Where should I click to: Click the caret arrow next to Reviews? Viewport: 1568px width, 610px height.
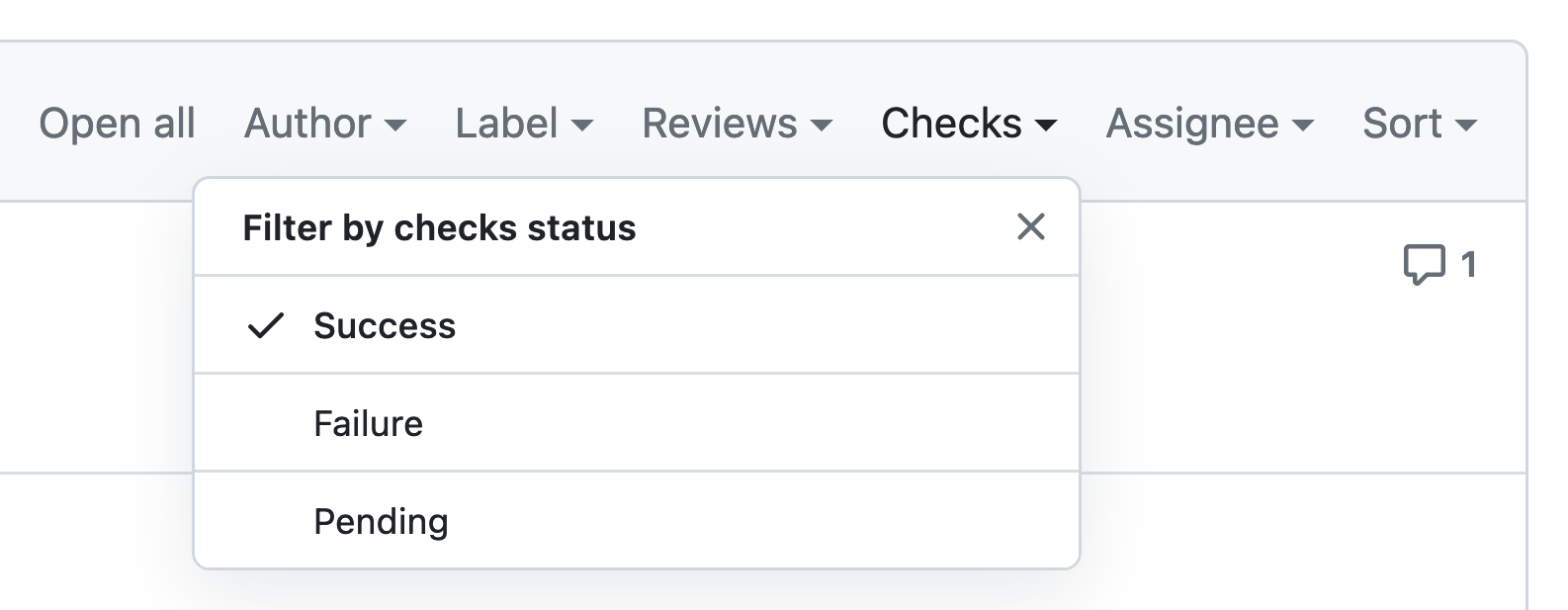822,126
